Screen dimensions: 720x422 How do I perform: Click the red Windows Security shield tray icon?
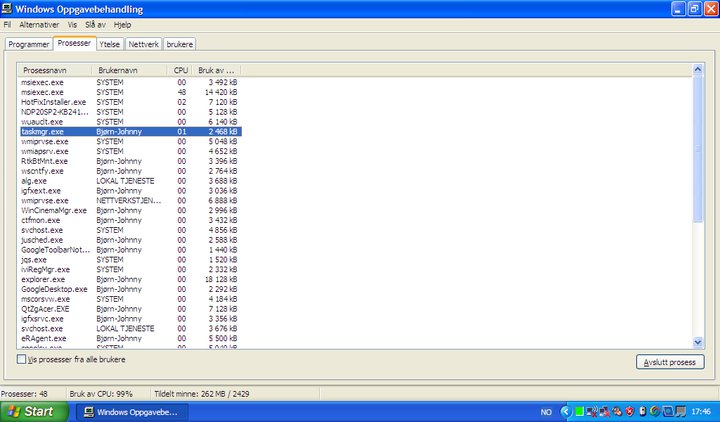(x=630, y=411)
